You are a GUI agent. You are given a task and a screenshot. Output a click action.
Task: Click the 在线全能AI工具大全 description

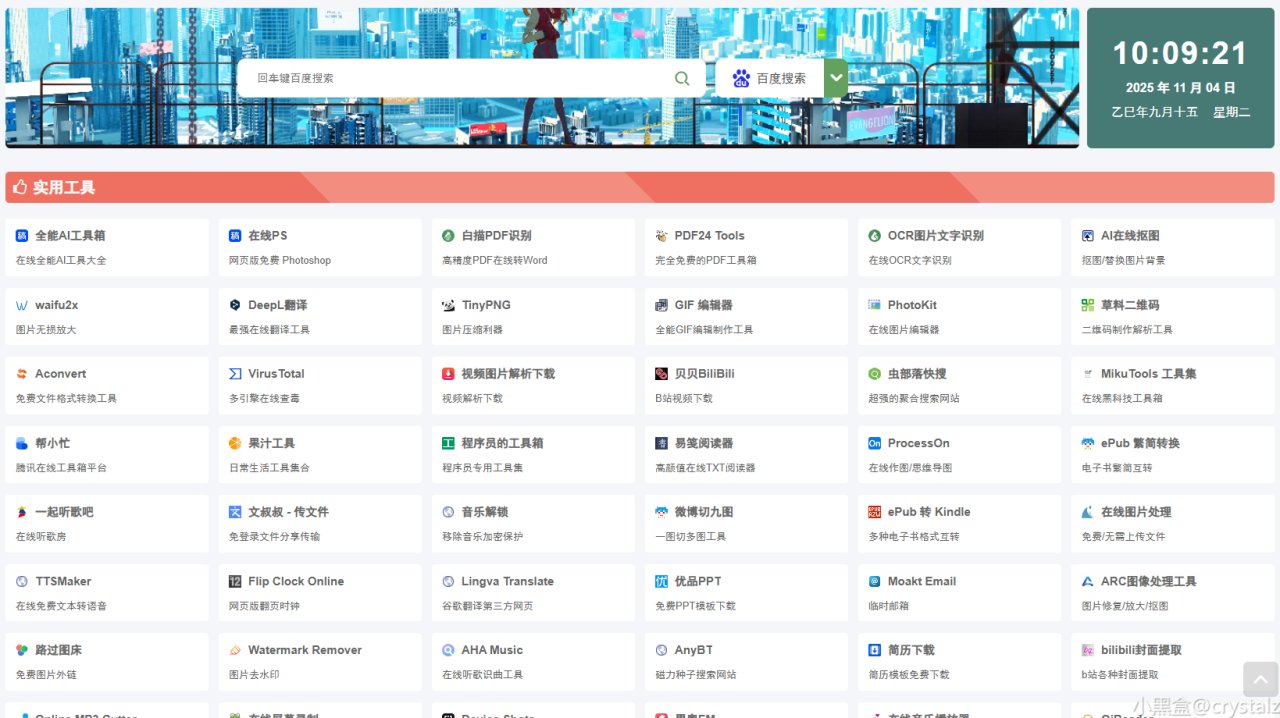click(x=61, y=260)
